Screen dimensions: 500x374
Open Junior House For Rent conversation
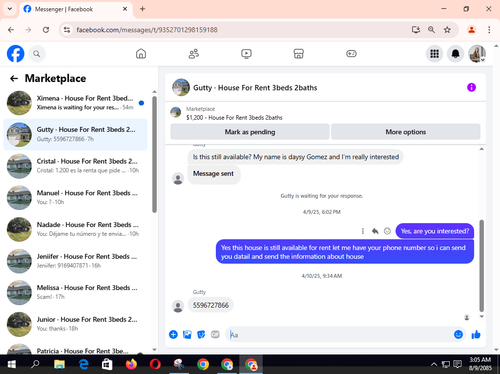75,324
